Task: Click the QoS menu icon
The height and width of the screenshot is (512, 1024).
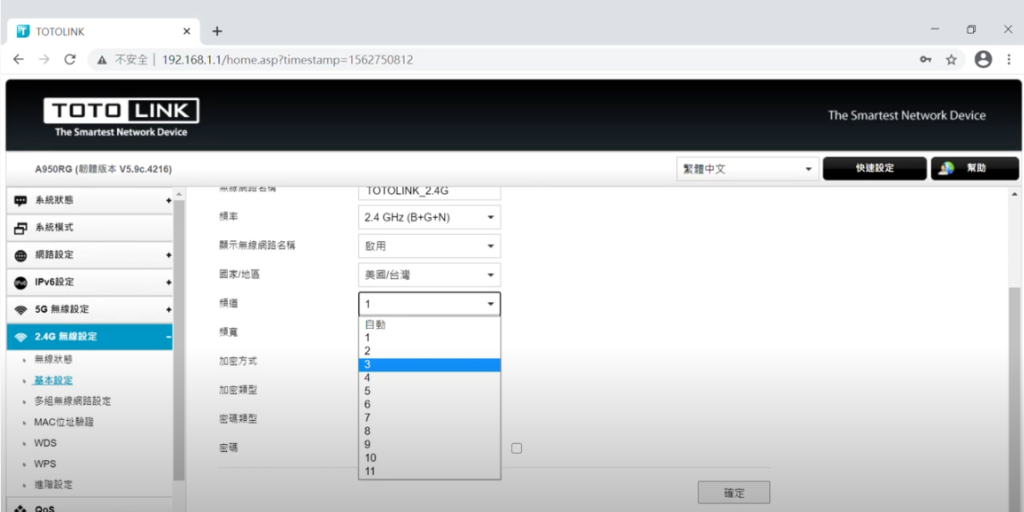Action: coord(21,508)
